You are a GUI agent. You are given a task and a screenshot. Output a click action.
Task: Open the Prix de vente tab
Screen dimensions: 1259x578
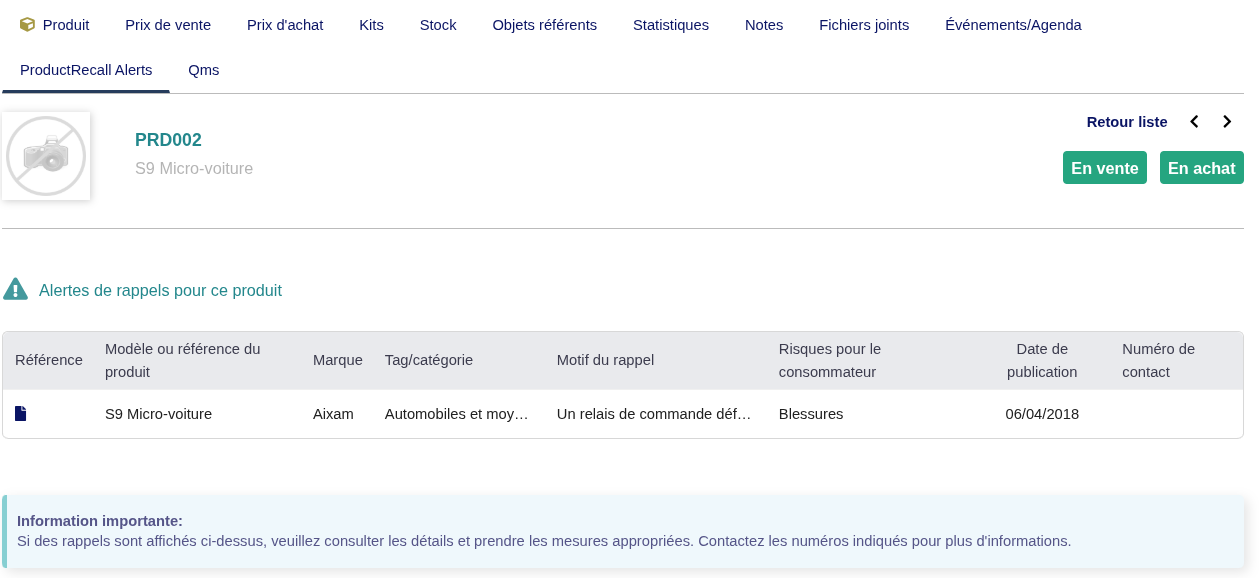(168, 25)
